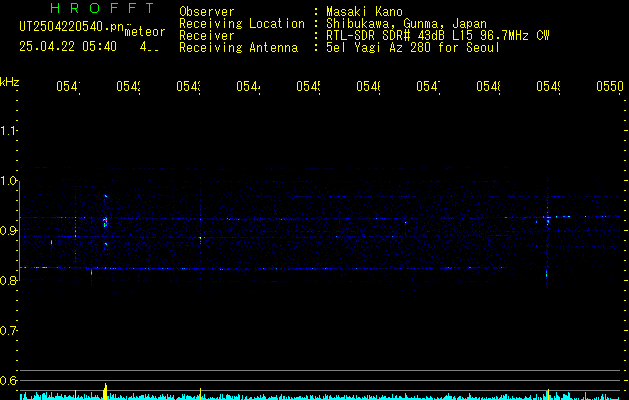The height and width of the screenshot is (400, 629).
Task: Click the 0548 time axis marker
Action: coord(488,86)
